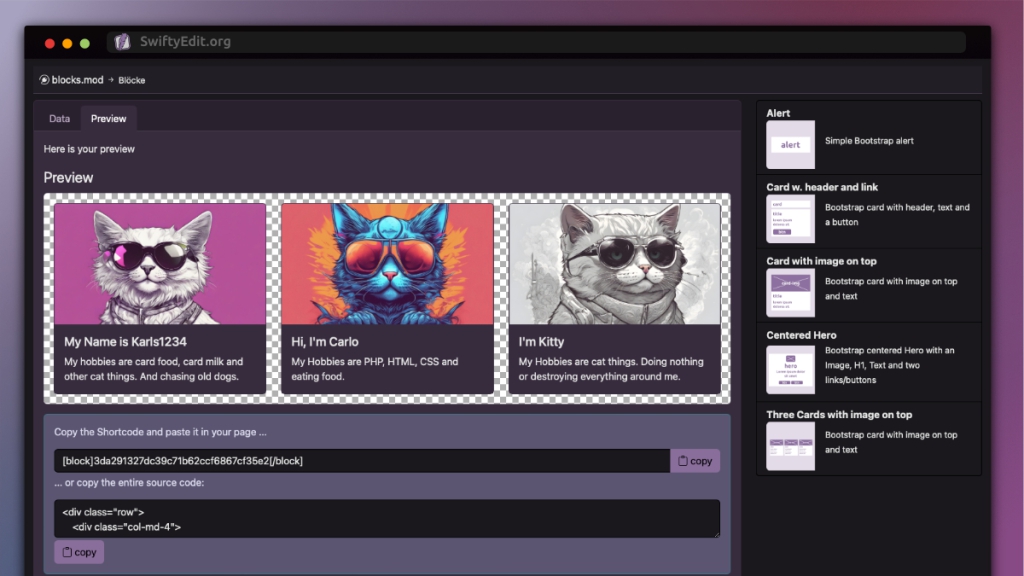Click the Preview heading above the cards
Screen dimensions: 1024x576
(68, 178)
